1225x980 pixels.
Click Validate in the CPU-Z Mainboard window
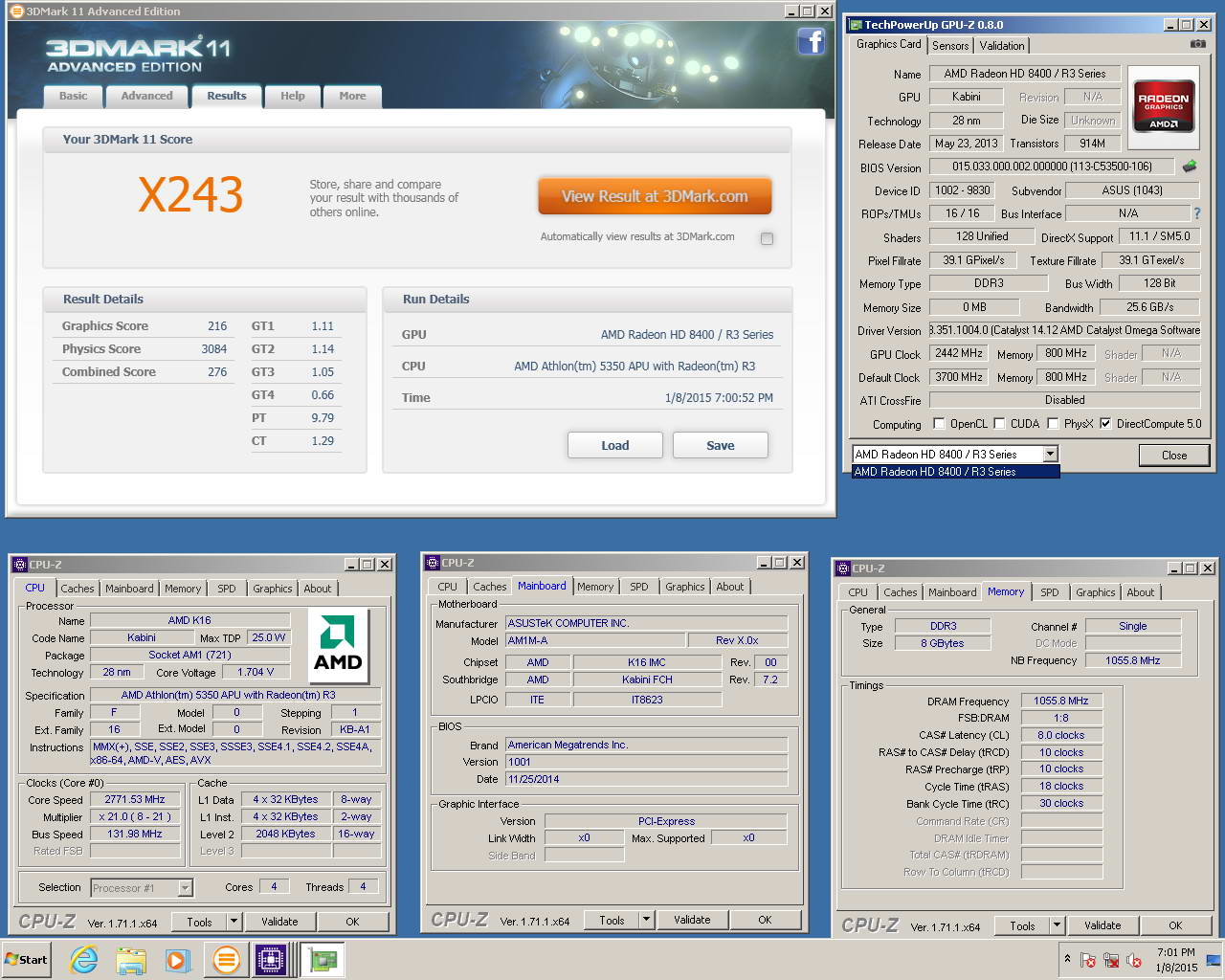pyautogui.click(x=691, y=920)
